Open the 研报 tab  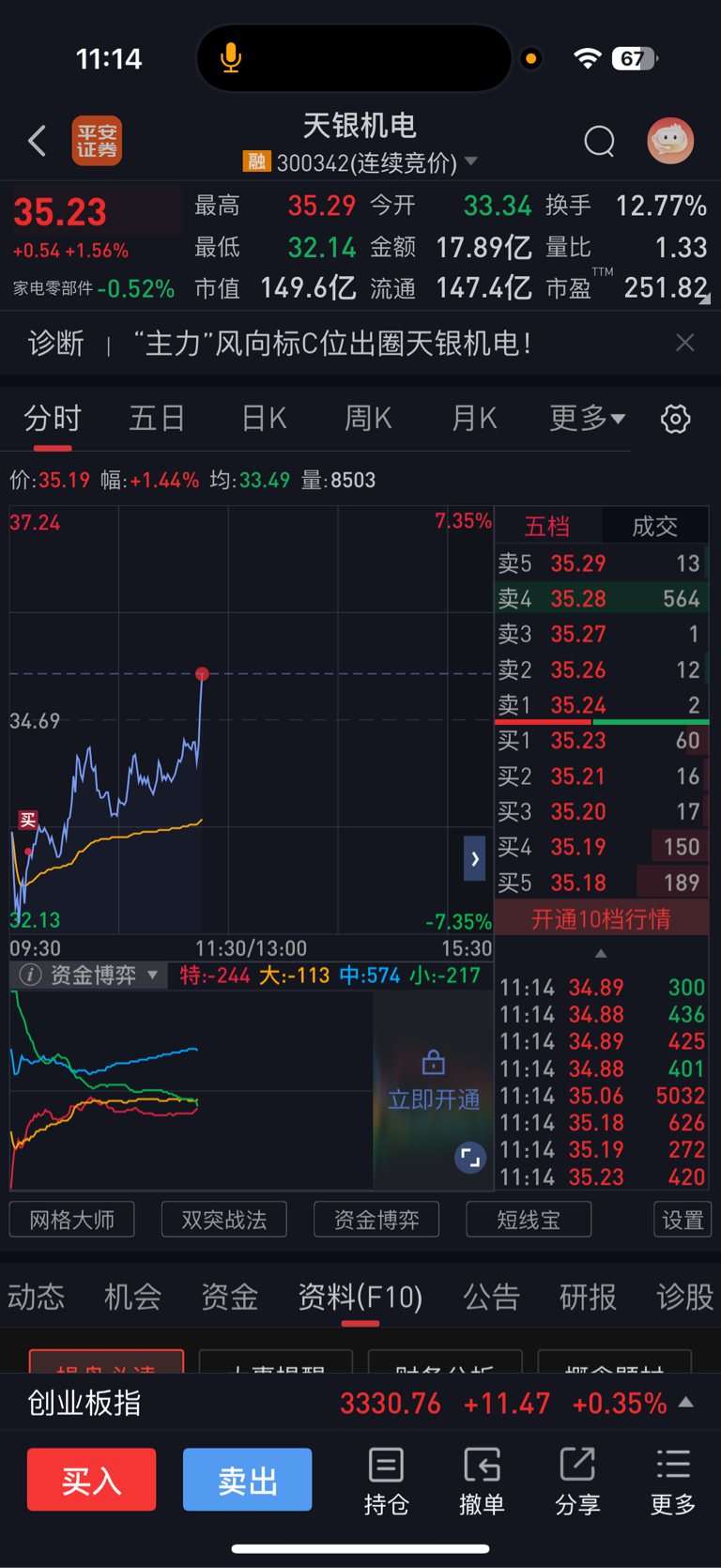point(588,1297)
